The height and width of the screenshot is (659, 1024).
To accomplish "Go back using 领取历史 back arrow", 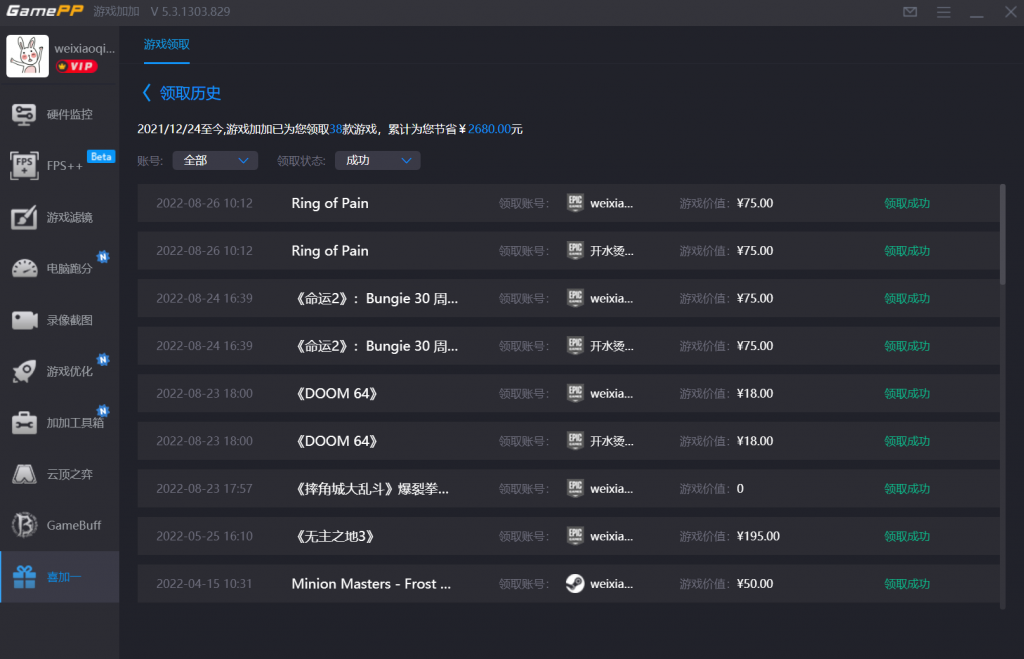I will [147, 93].
